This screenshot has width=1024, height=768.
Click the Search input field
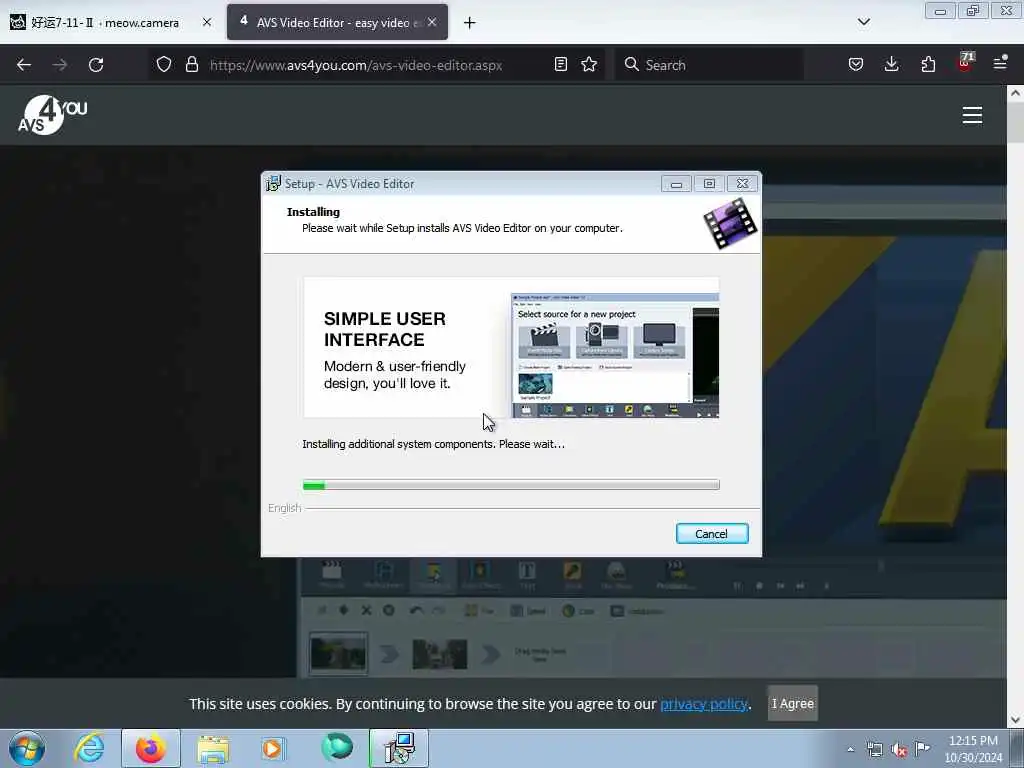tap(709, 65)
